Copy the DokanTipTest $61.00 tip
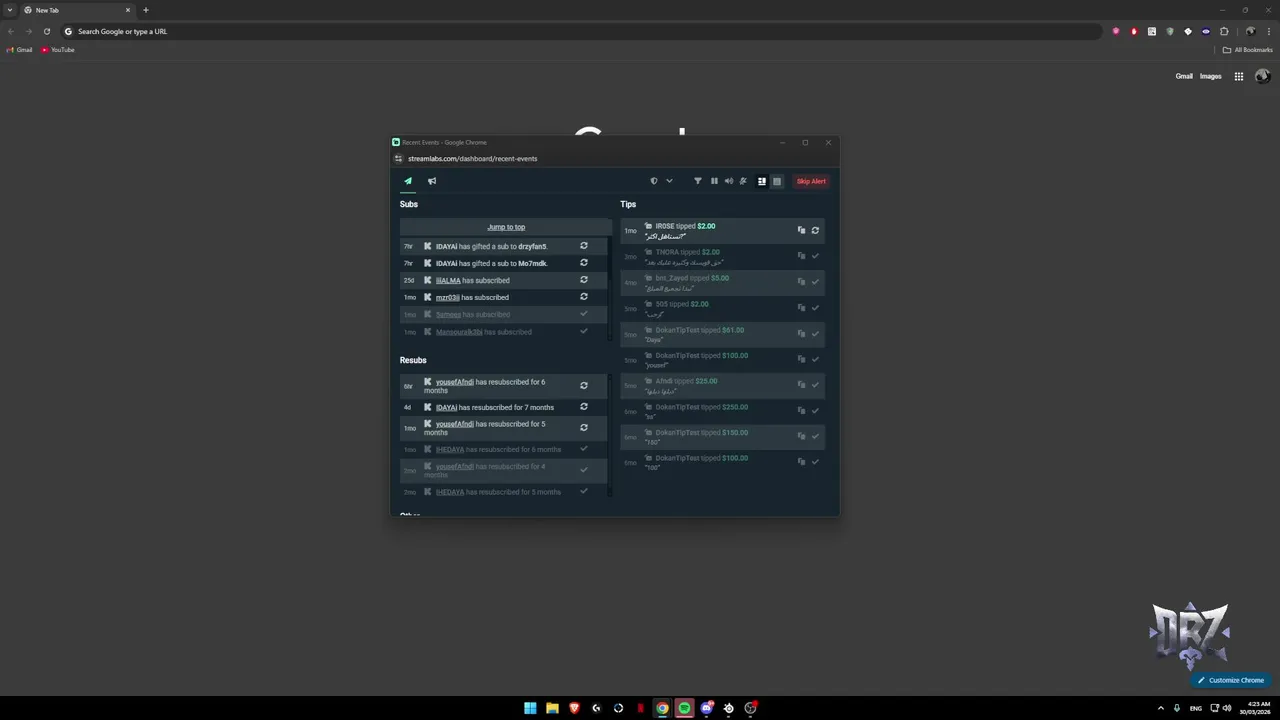 [801, 334]
